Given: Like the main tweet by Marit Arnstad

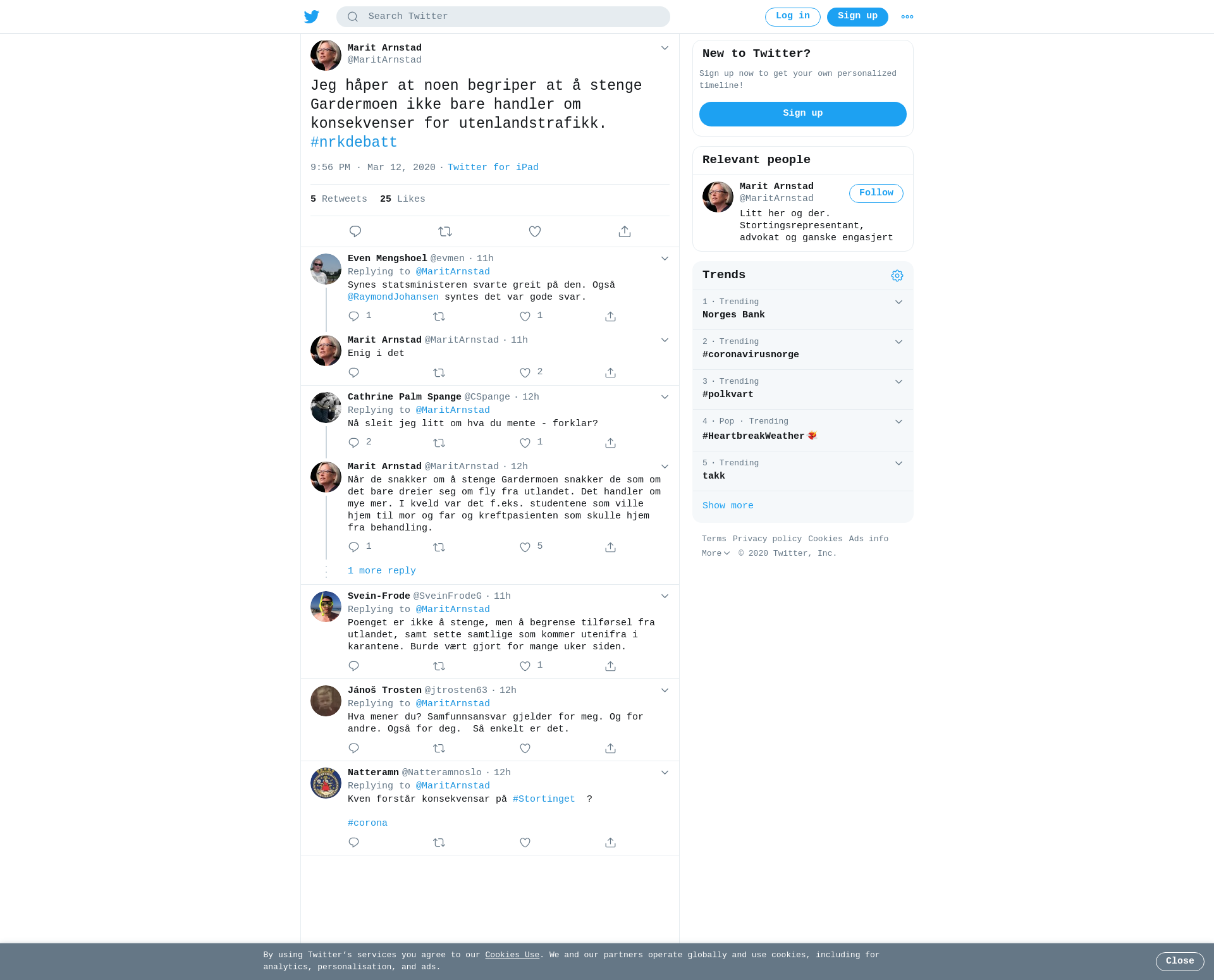Looking at the screenshot, I should tap(535, 231).
